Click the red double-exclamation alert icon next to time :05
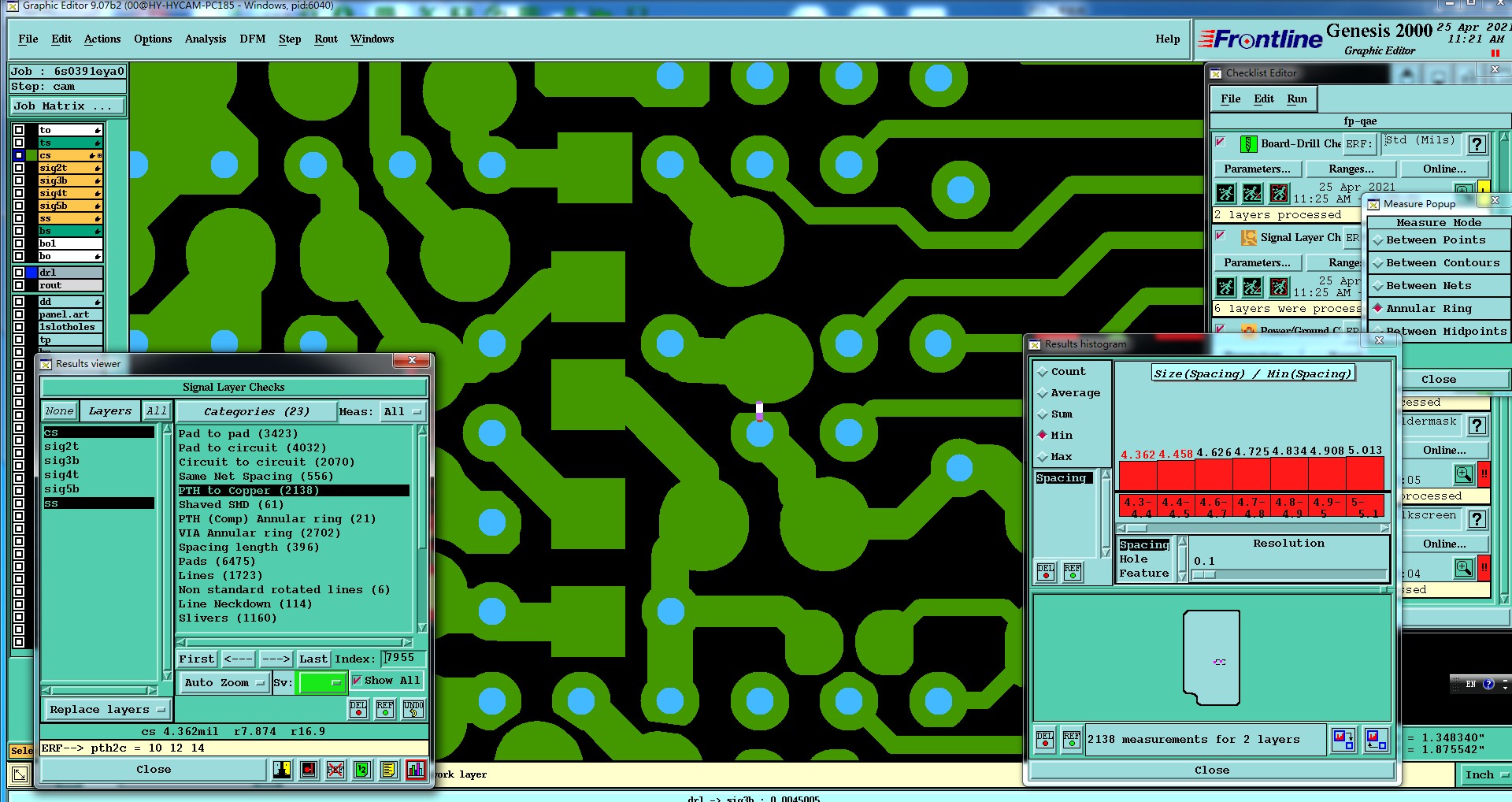The image size is (1512, 802). (x=1484, y=474)
